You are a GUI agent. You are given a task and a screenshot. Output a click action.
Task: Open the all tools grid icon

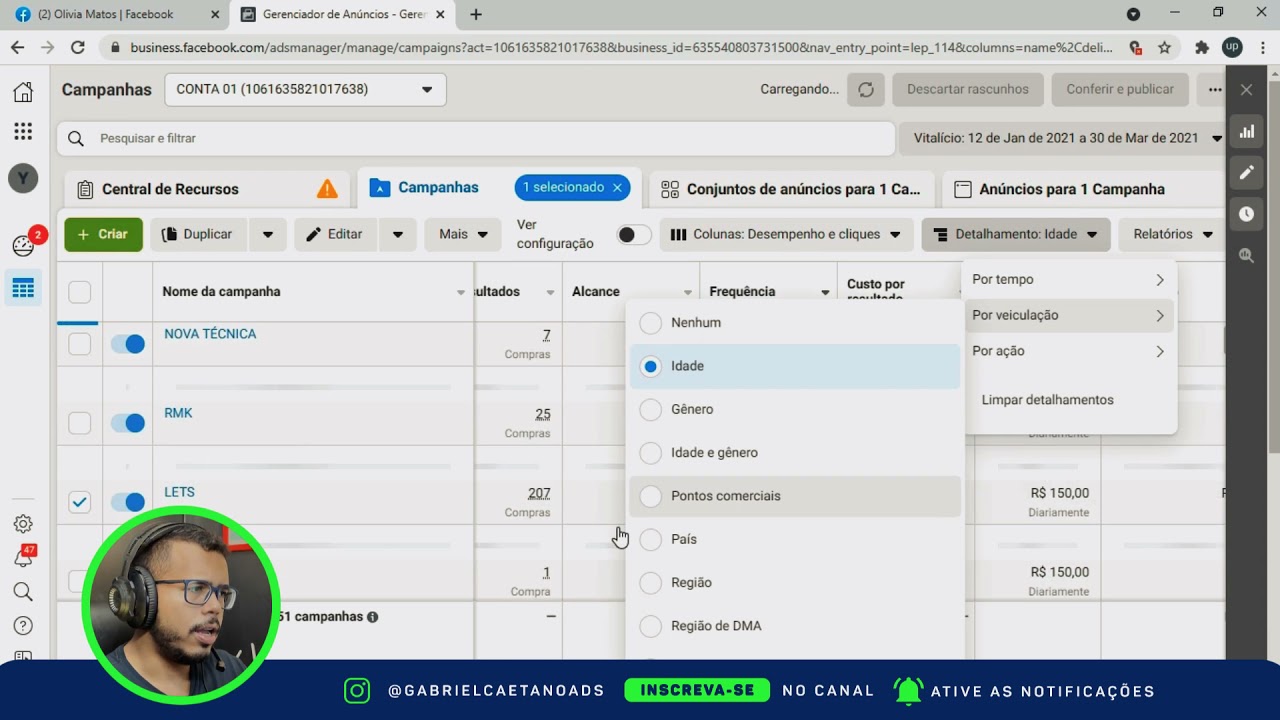pos(23,131)
